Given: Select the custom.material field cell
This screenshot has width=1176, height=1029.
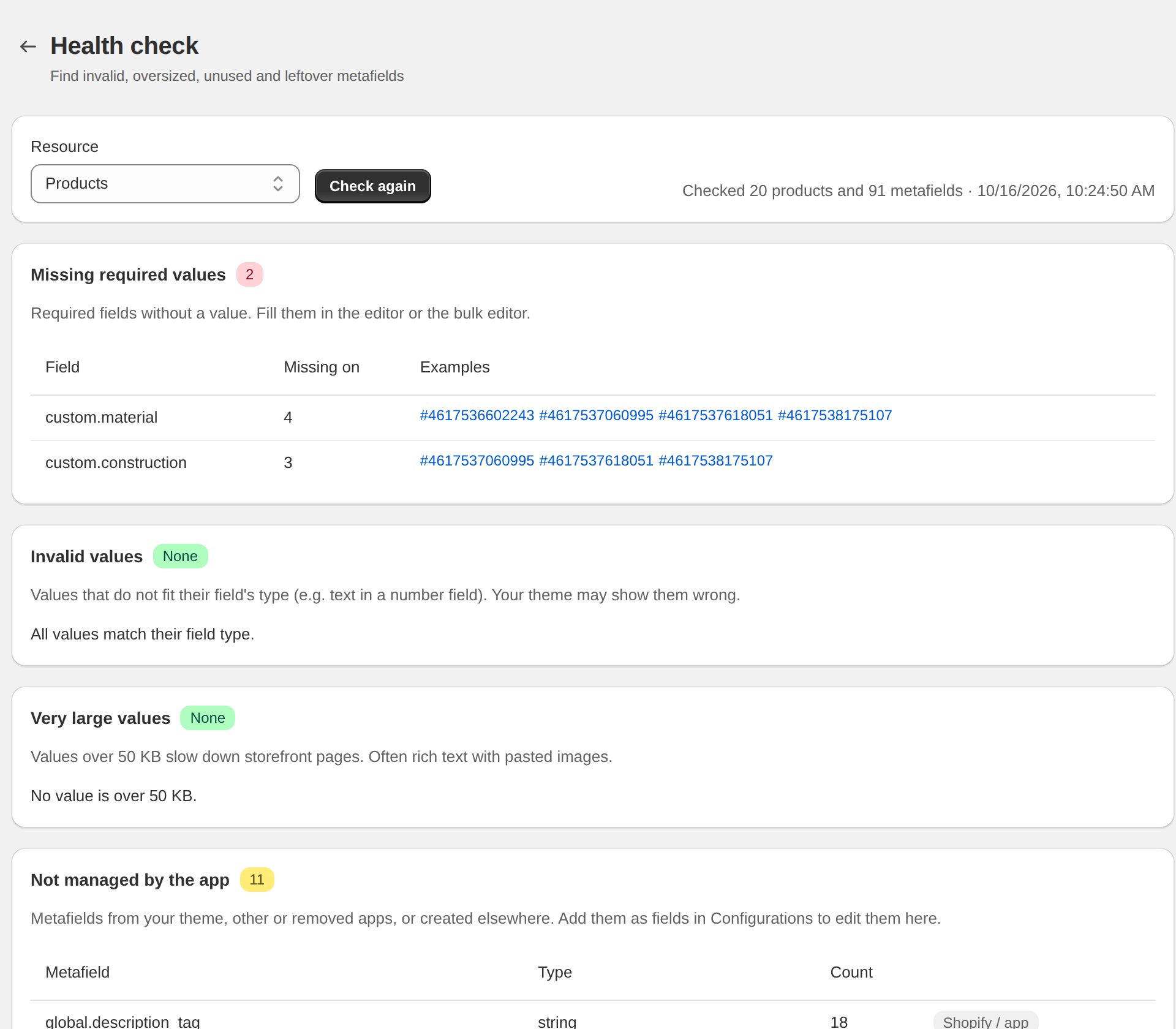Looking at the screenshot, I should [102, 418].
